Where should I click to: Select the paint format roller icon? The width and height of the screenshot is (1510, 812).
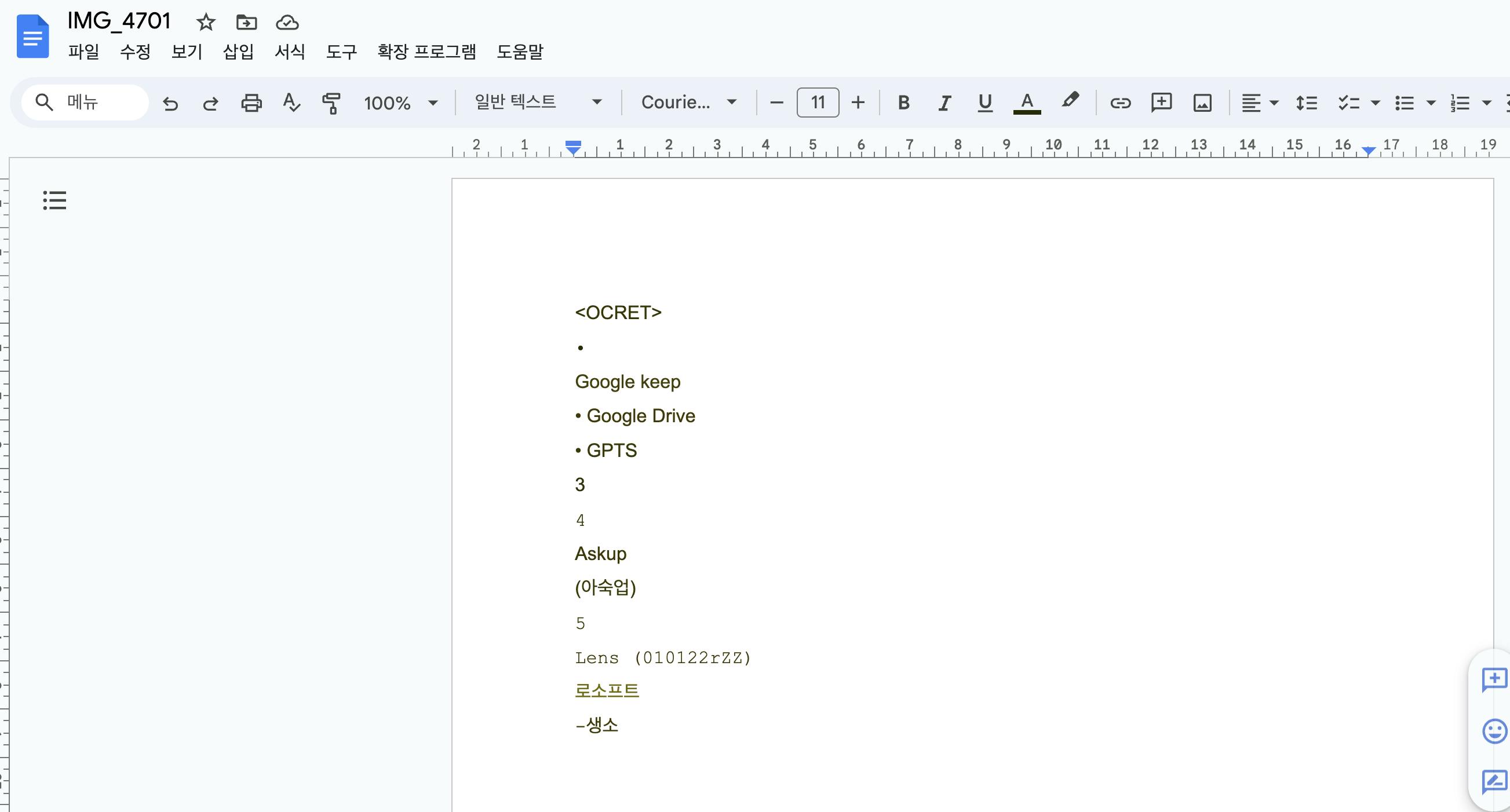[x=331, y=103]
